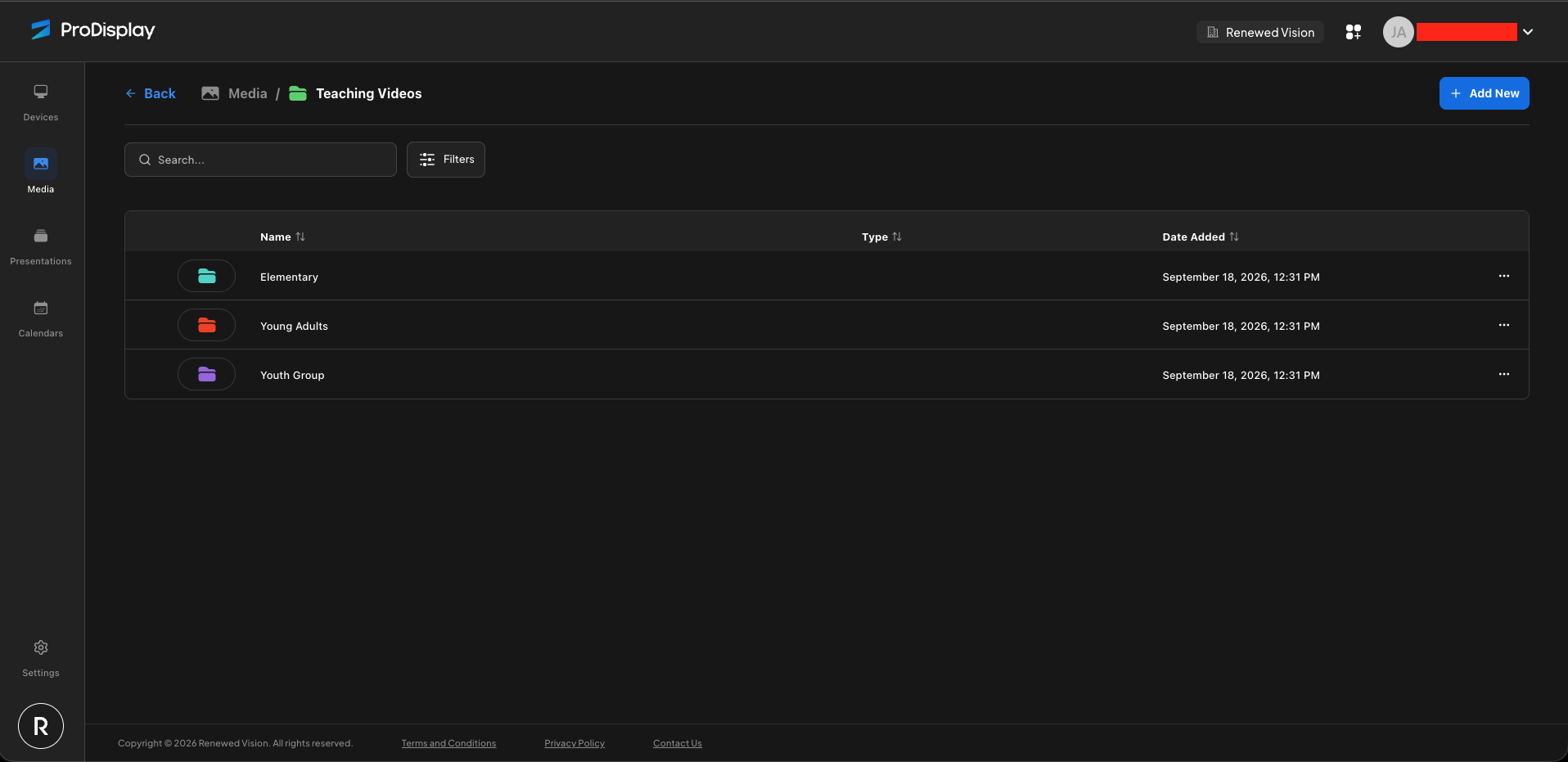Expand the user account dropdown chevron
The height and width of the screenshot is (762, 1568).
(x=1528, y=32)
